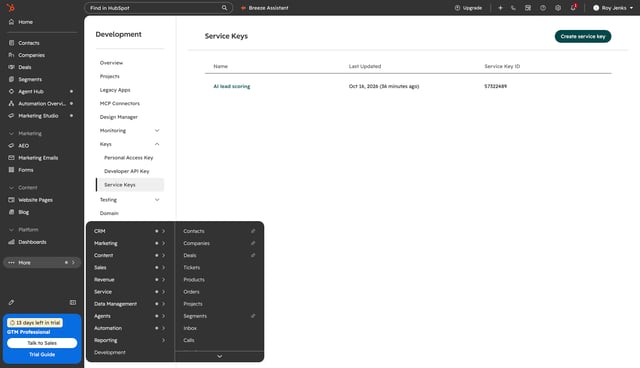Viewport: 640px width, 368px height.
Task: Select Inbox in the flyout list
Action: [x=190, y=328]
